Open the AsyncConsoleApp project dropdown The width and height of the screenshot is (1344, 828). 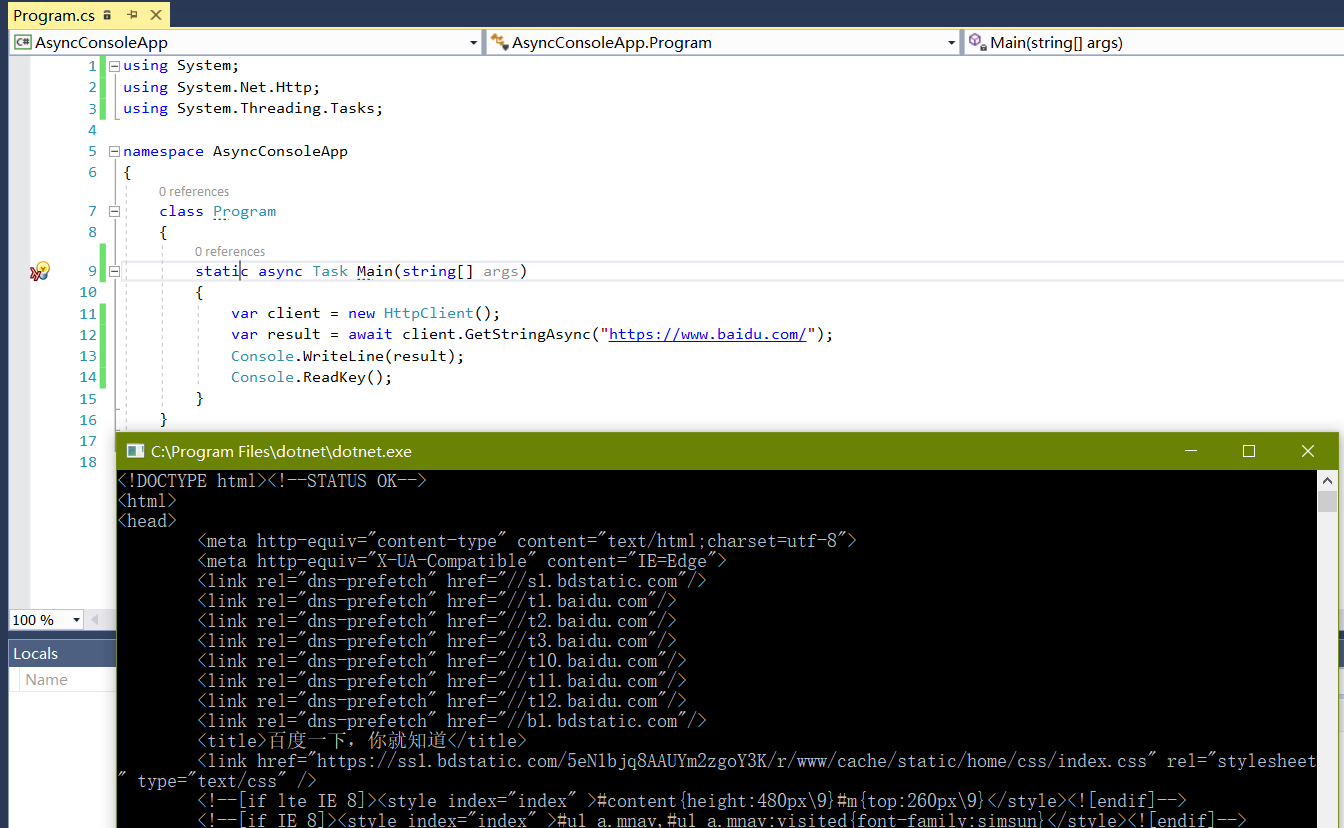tap(474, 43)
